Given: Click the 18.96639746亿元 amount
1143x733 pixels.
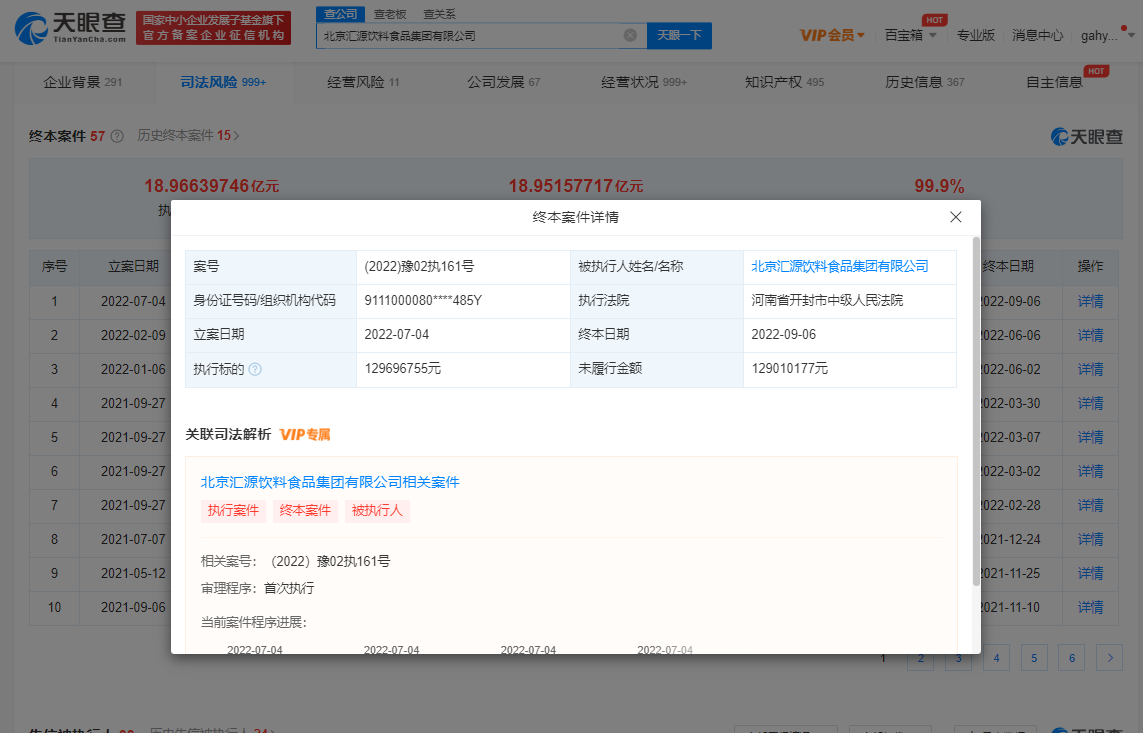Looking at the screenshot, I should tap(211, 186).
